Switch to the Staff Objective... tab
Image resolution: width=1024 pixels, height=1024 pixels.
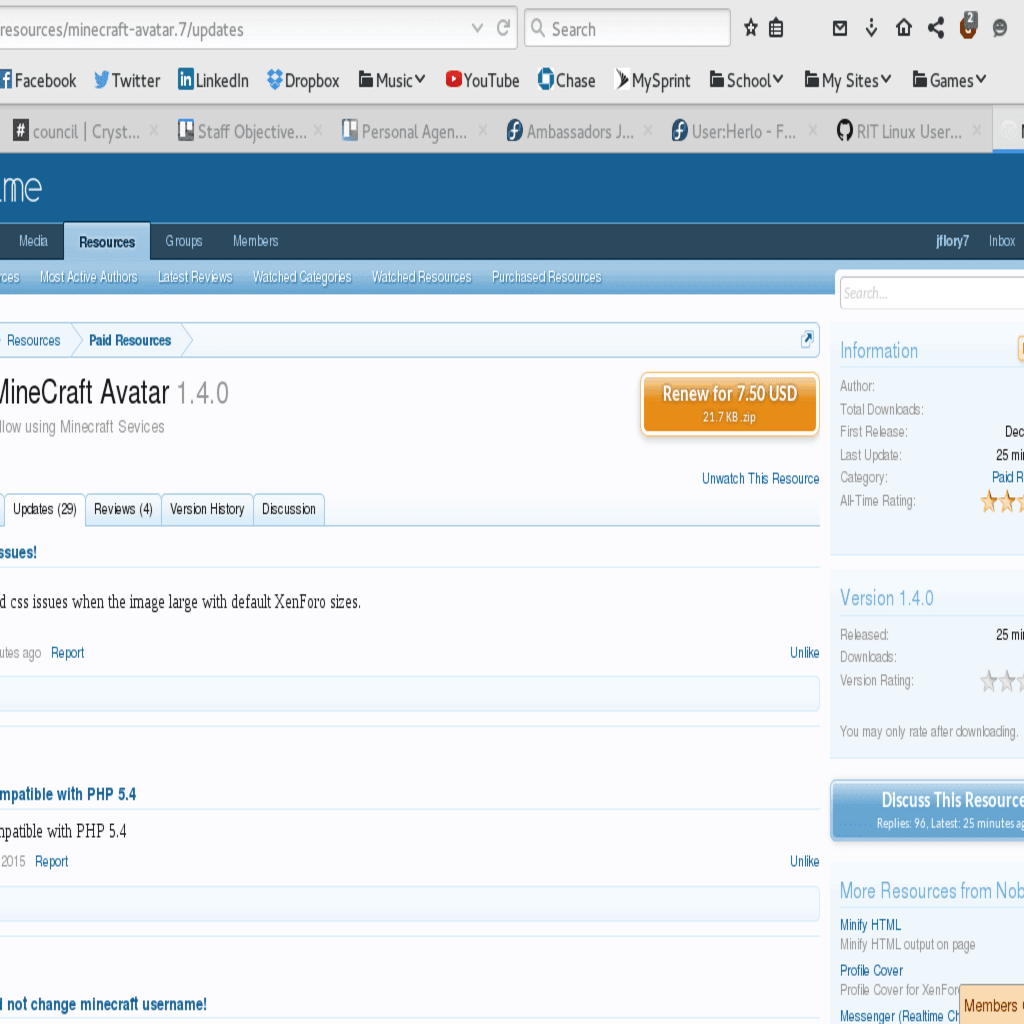tap(251, 131)
